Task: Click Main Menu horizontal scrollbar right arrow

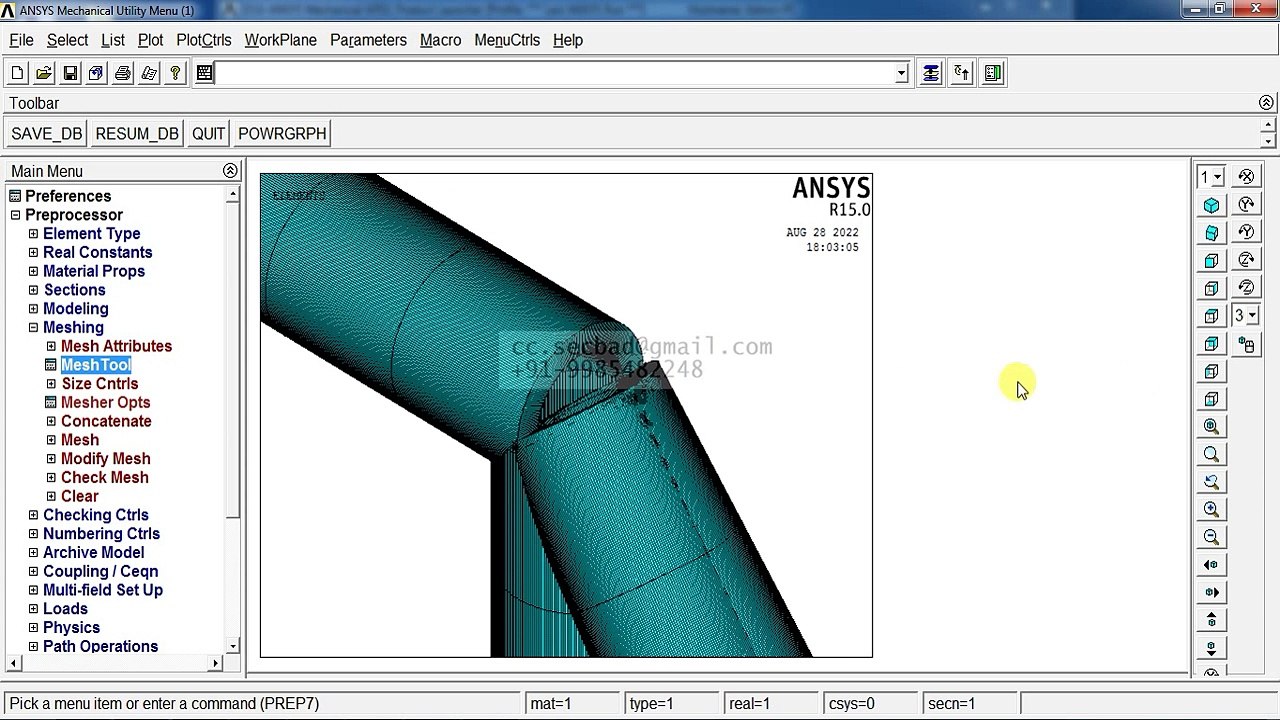Action: coord(216,663)
